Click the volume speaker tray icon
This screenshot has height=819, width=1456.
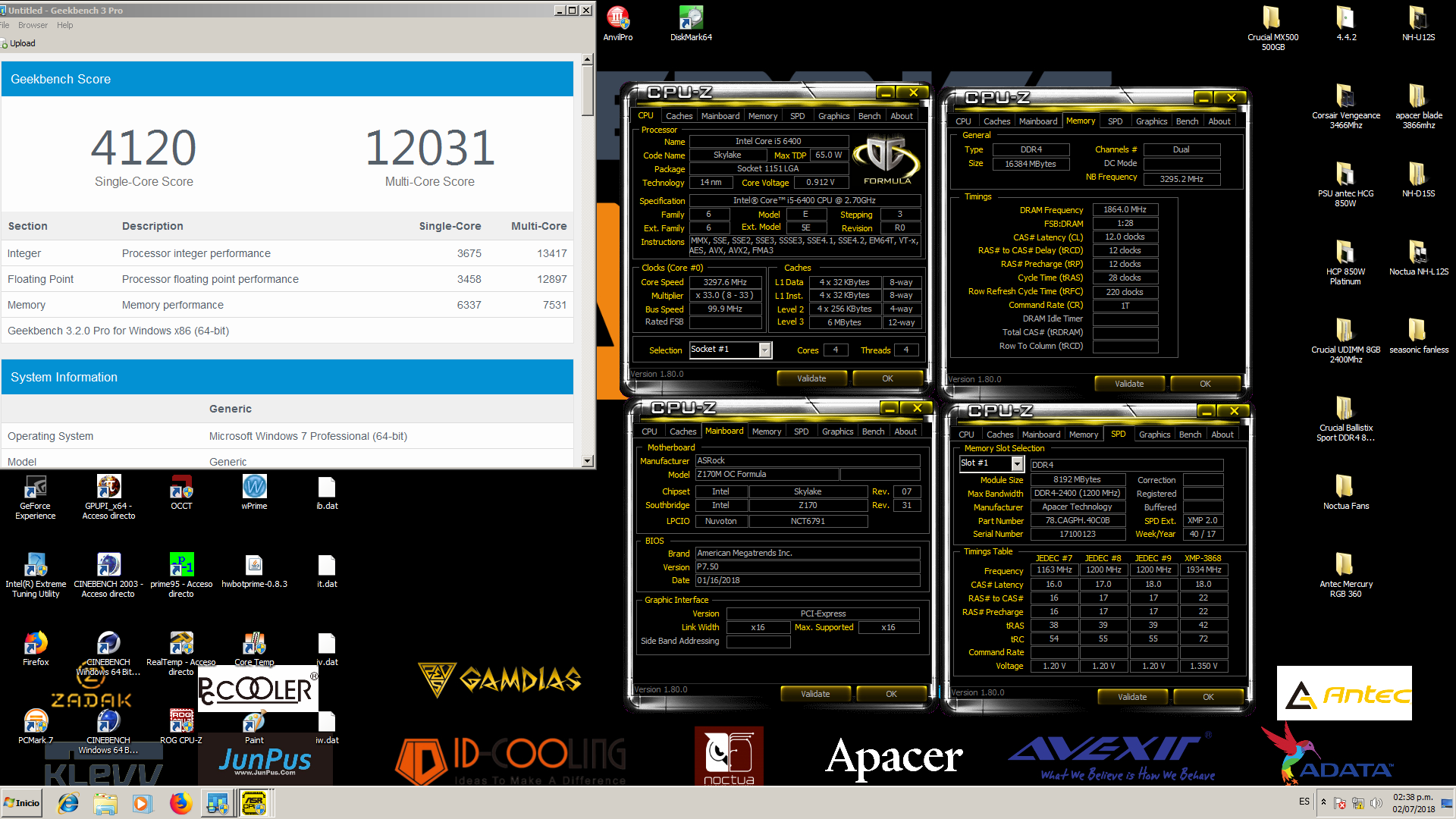pyautogui.click(x=1376, y=803)
